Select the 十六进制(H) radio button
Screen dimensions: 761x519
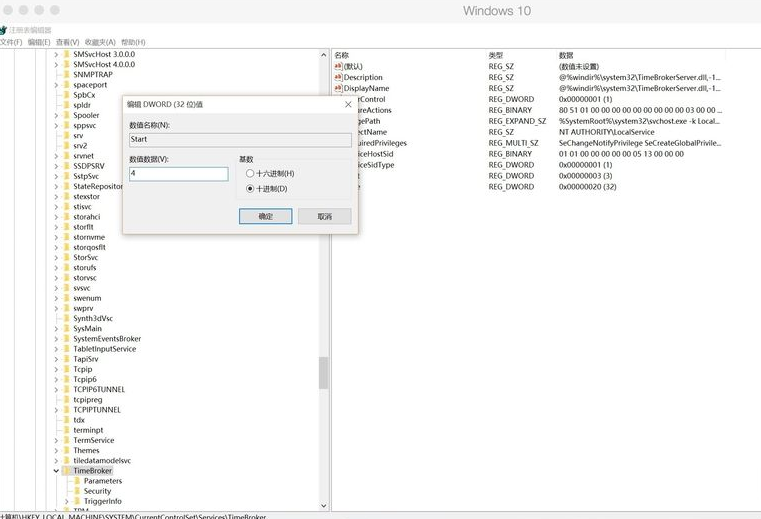click(250, 174)
